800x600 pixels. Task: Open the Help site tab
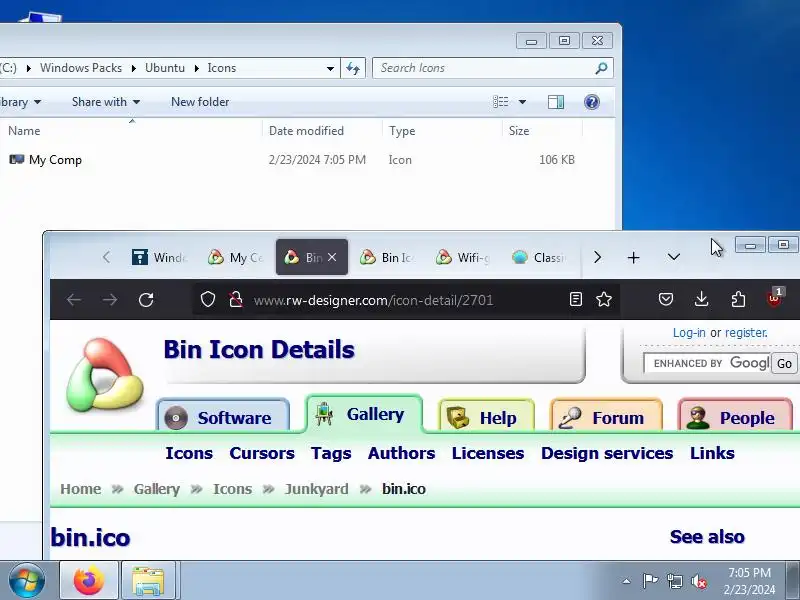click(486, 417)
